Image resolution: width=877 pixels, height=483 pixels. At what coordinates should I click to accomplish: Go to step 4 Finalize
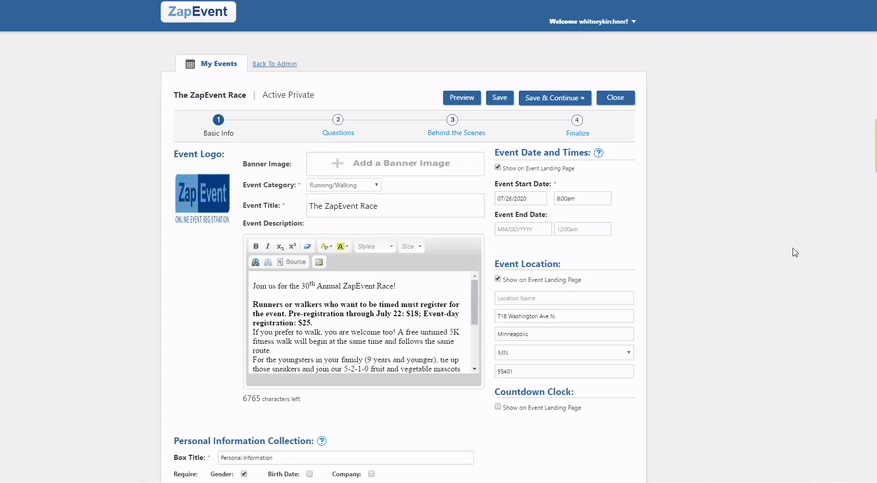click(x=577, y=125)
